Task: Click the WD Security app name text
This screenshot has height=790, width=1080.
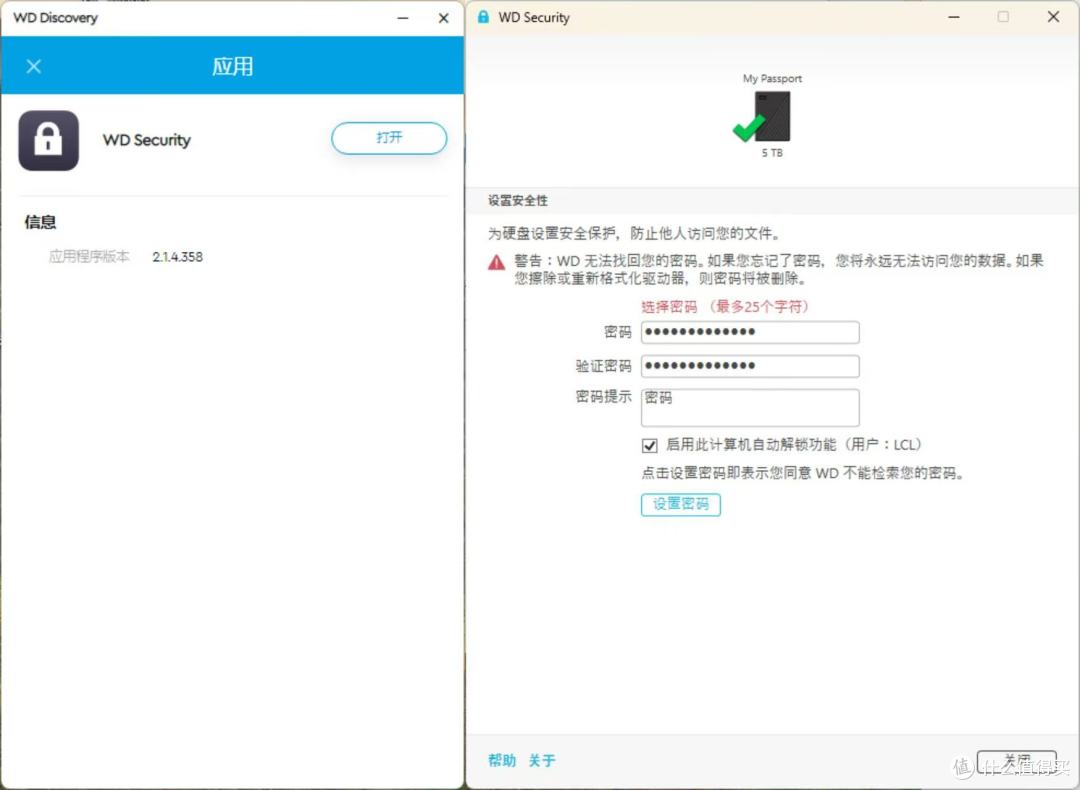Action: point(147,140)
